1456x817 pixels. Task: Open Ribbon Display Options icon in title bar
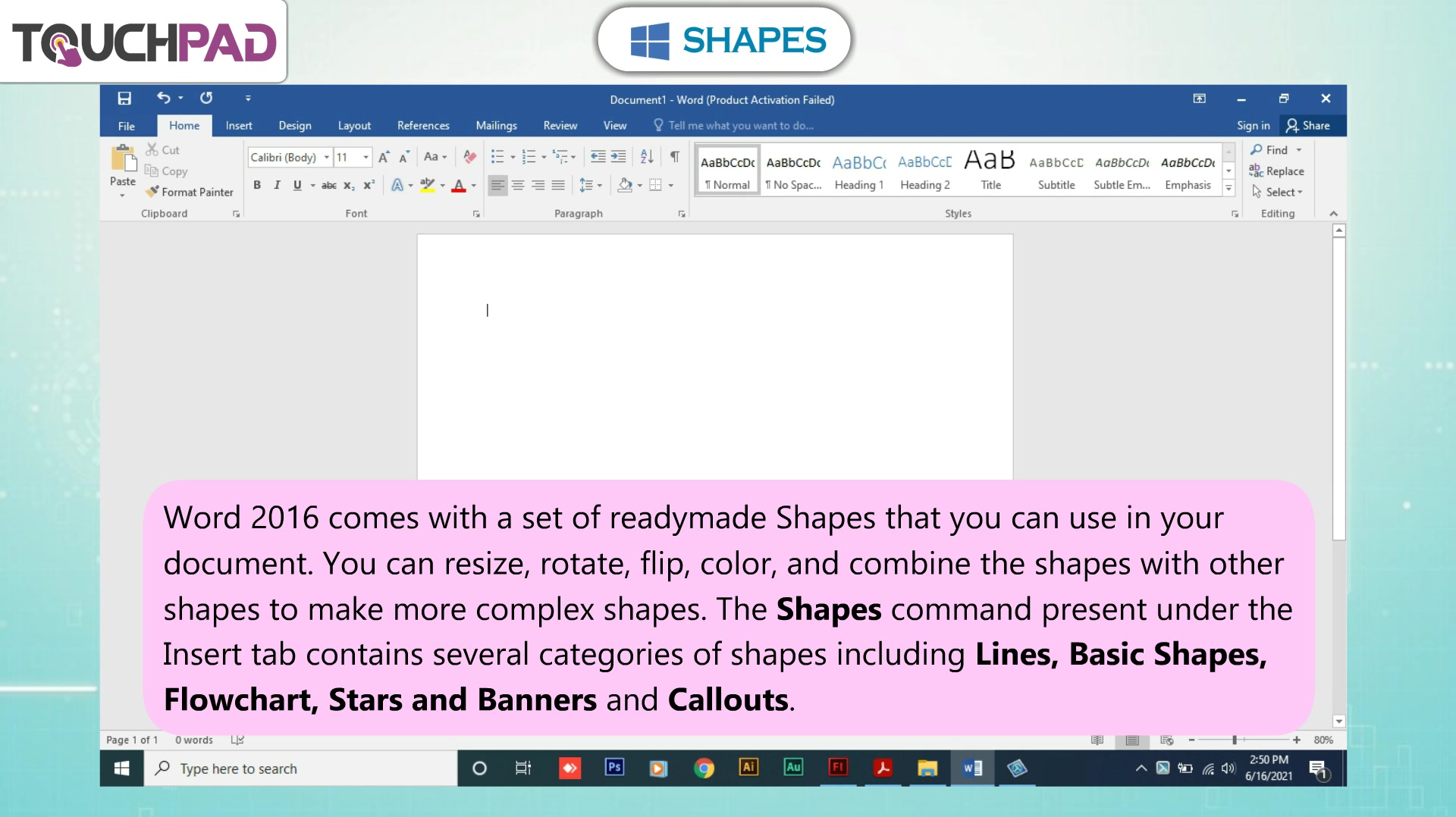click(1200, 99)
